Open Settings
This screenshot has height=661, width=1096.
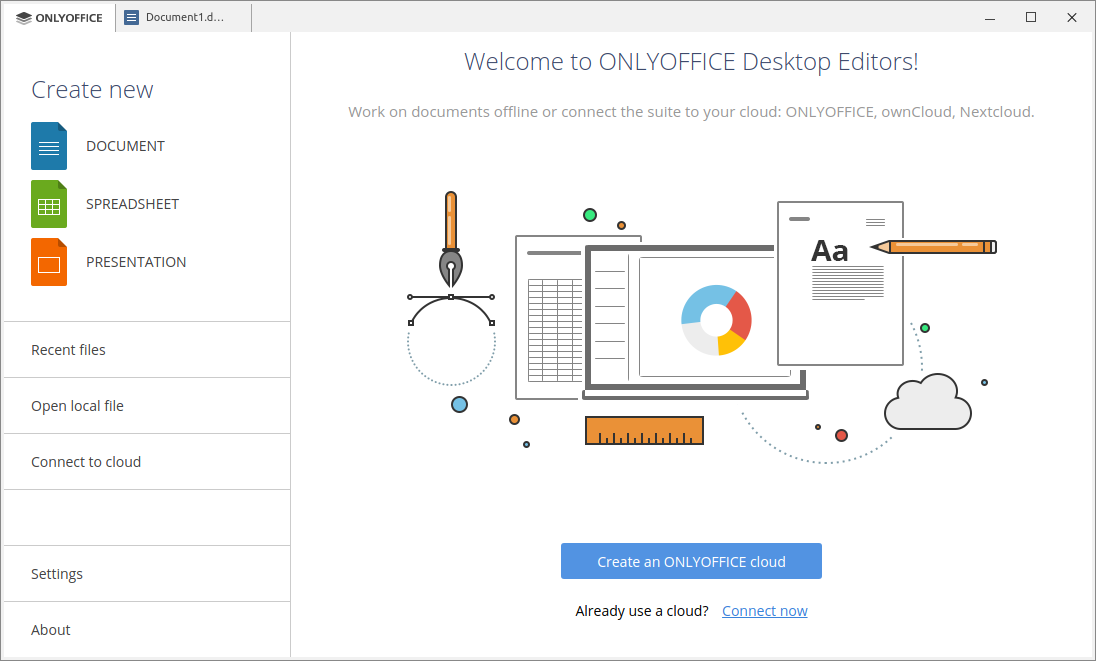pos(56,573)
